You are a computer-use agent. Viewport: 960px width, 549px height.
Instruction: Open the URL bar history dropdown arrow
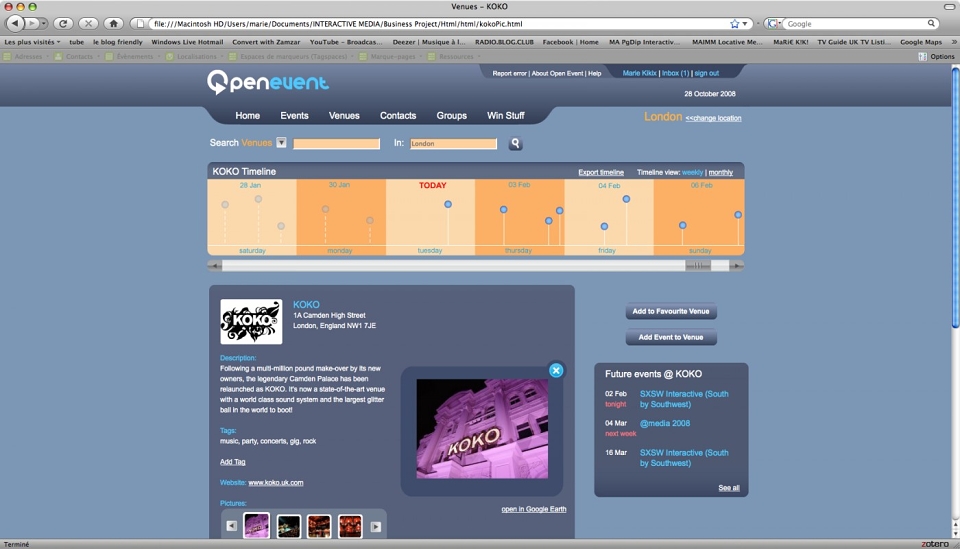745,24
